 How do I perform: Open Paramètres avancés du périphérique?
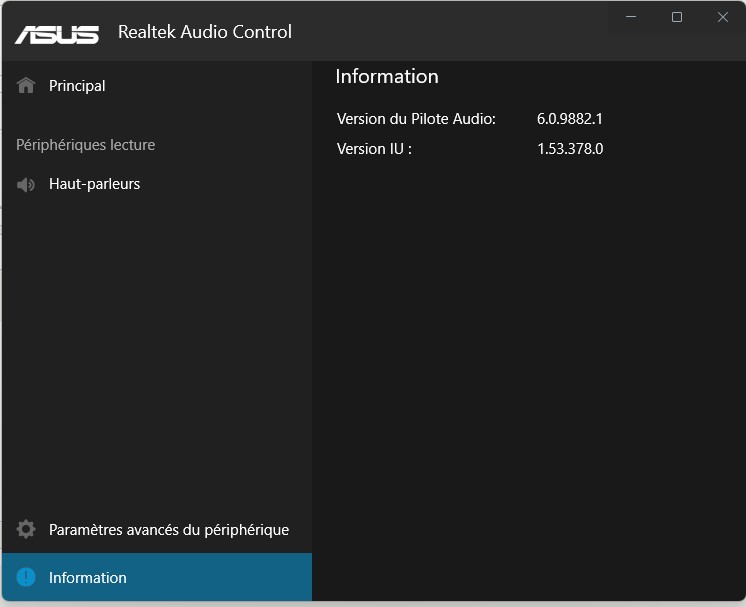tap(168, 530)
